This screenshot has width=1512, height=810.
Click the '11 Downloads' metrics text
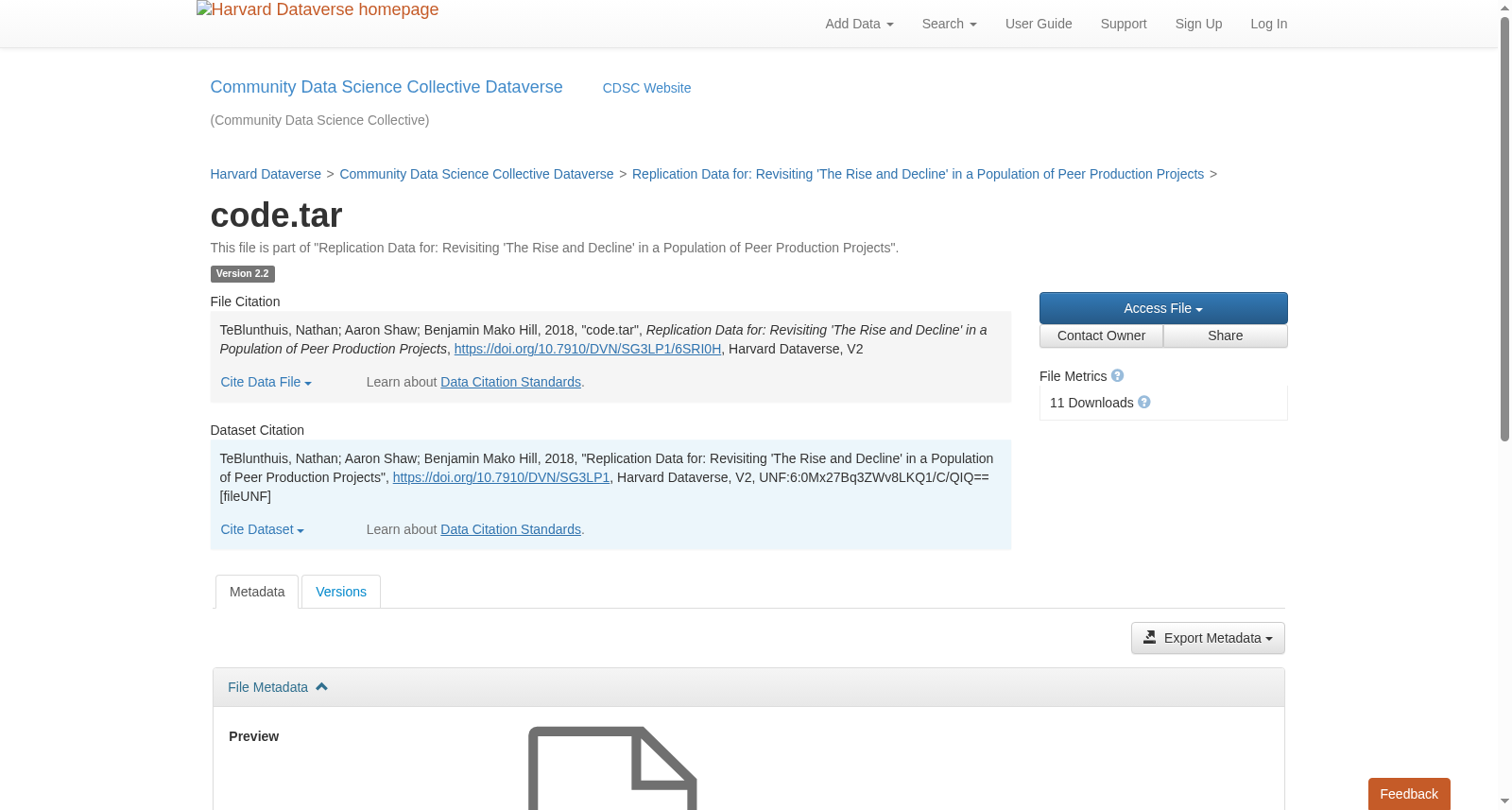(1091, 403)
